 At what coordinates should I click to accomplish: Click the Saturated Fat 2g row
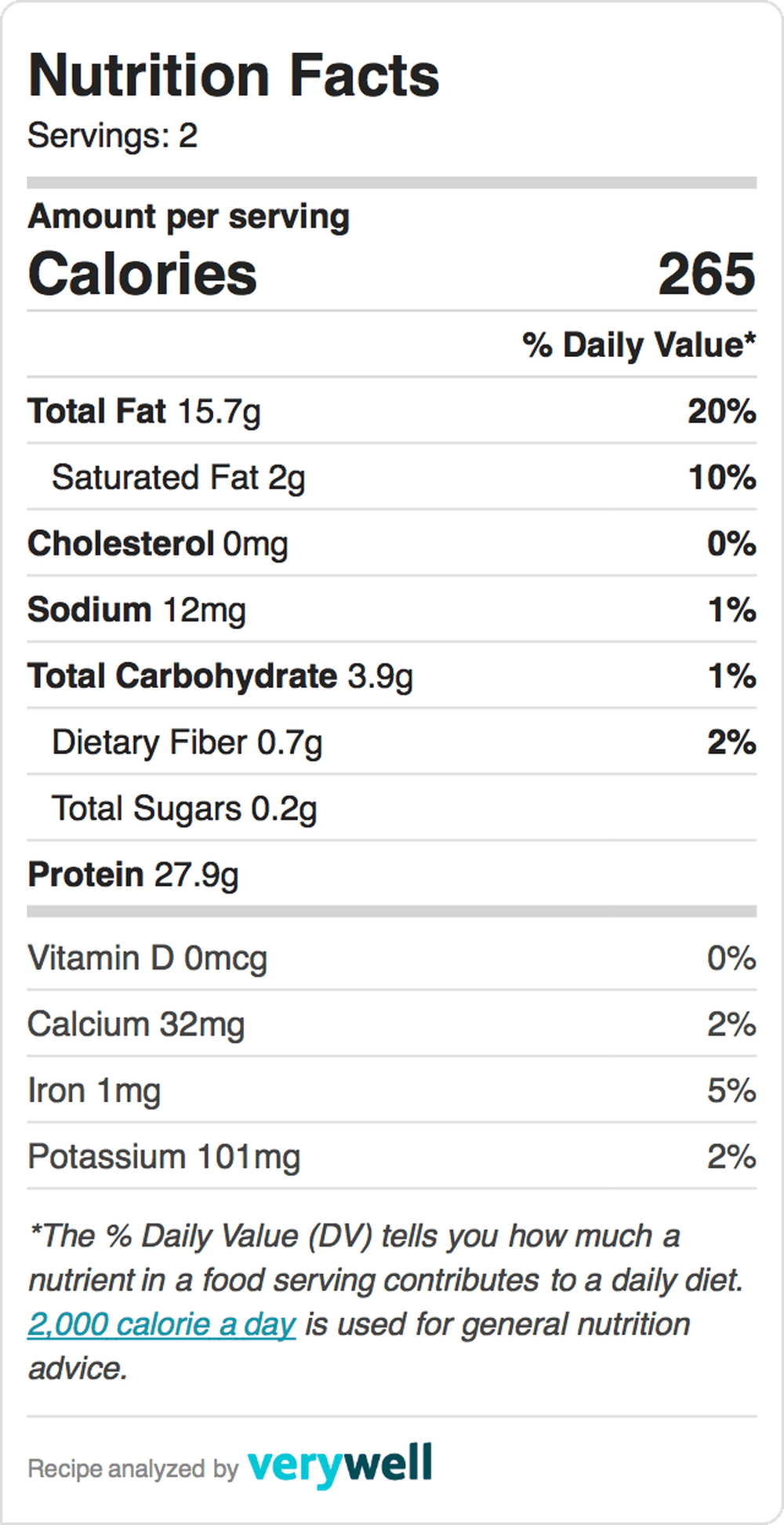(x=392, y=477)
